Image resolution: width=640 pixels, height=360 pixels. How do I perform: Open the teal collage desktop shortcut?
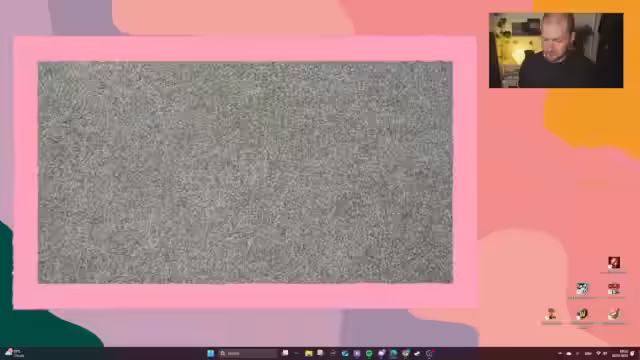(x=582, y=288)
